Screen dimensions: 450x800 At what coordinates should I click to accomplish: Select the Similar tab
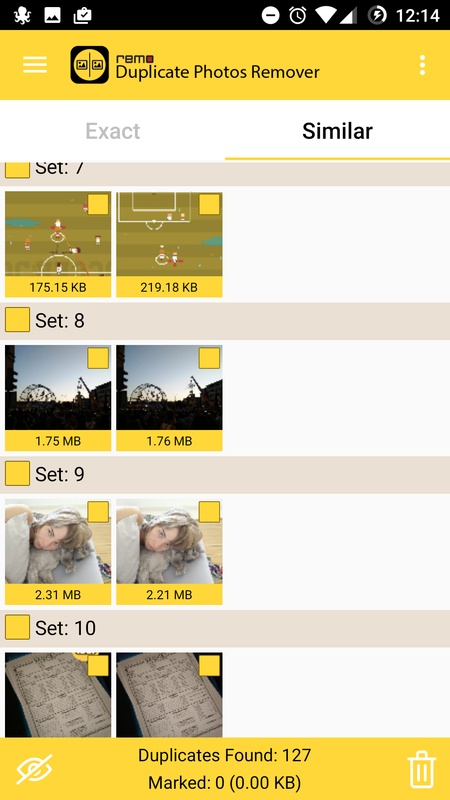point(337,131)
